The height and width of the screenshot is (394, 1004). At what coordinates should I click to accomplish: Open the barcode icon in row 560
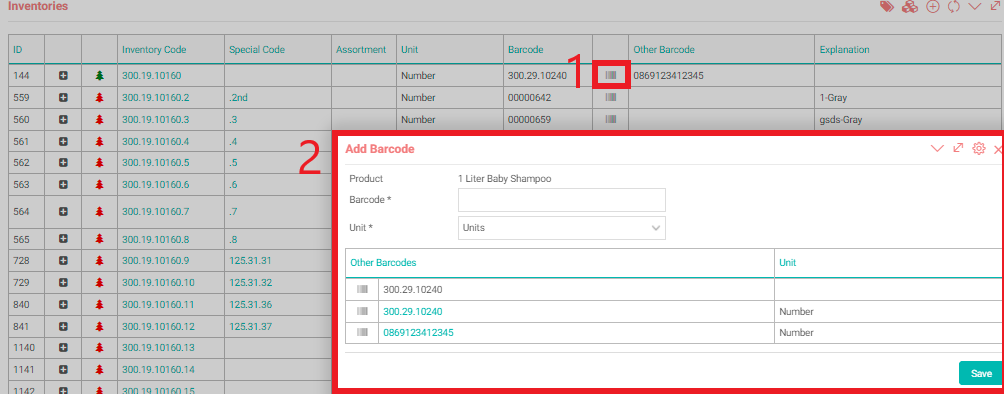point(611,119)
